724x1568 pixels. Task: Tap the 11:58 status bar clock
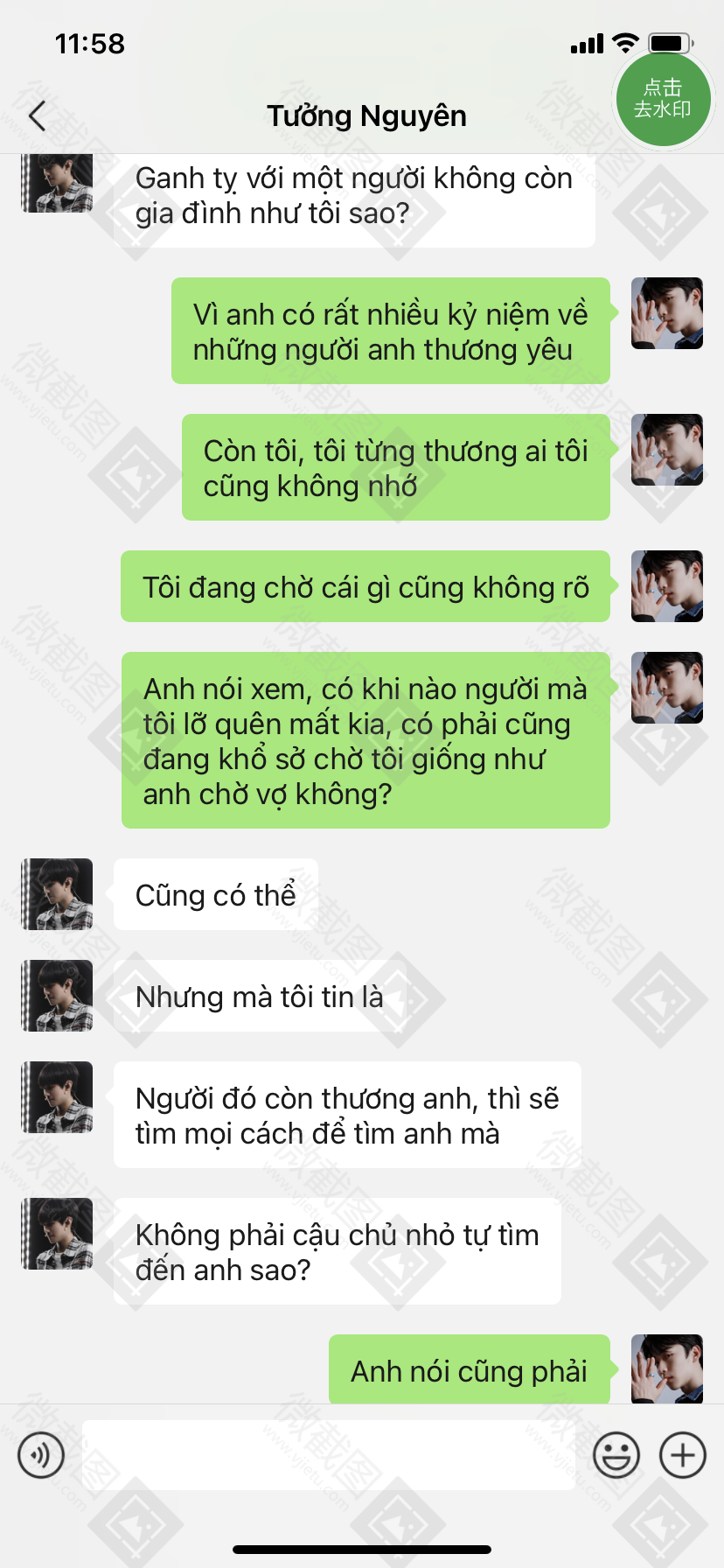90,44
